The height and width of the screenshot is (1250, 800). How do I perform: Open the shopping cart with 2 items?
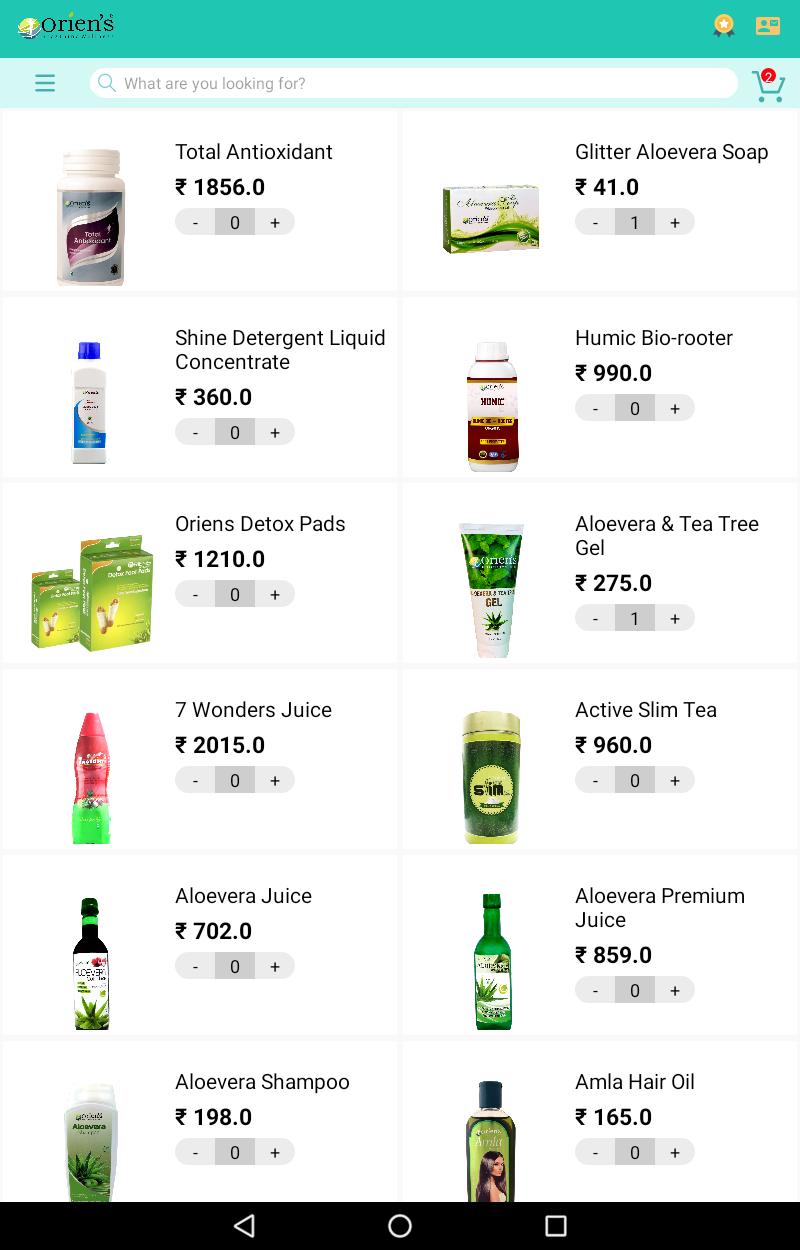(x=768, y=85)
